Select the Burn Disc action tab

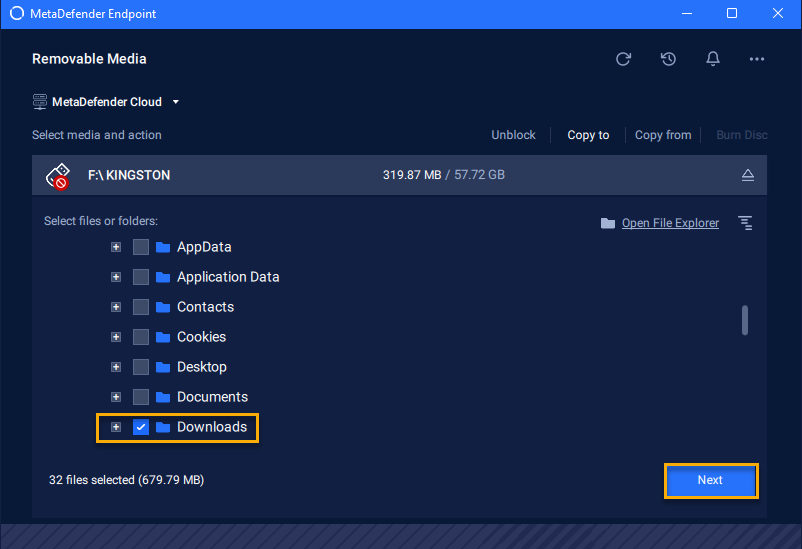point(741,135)
